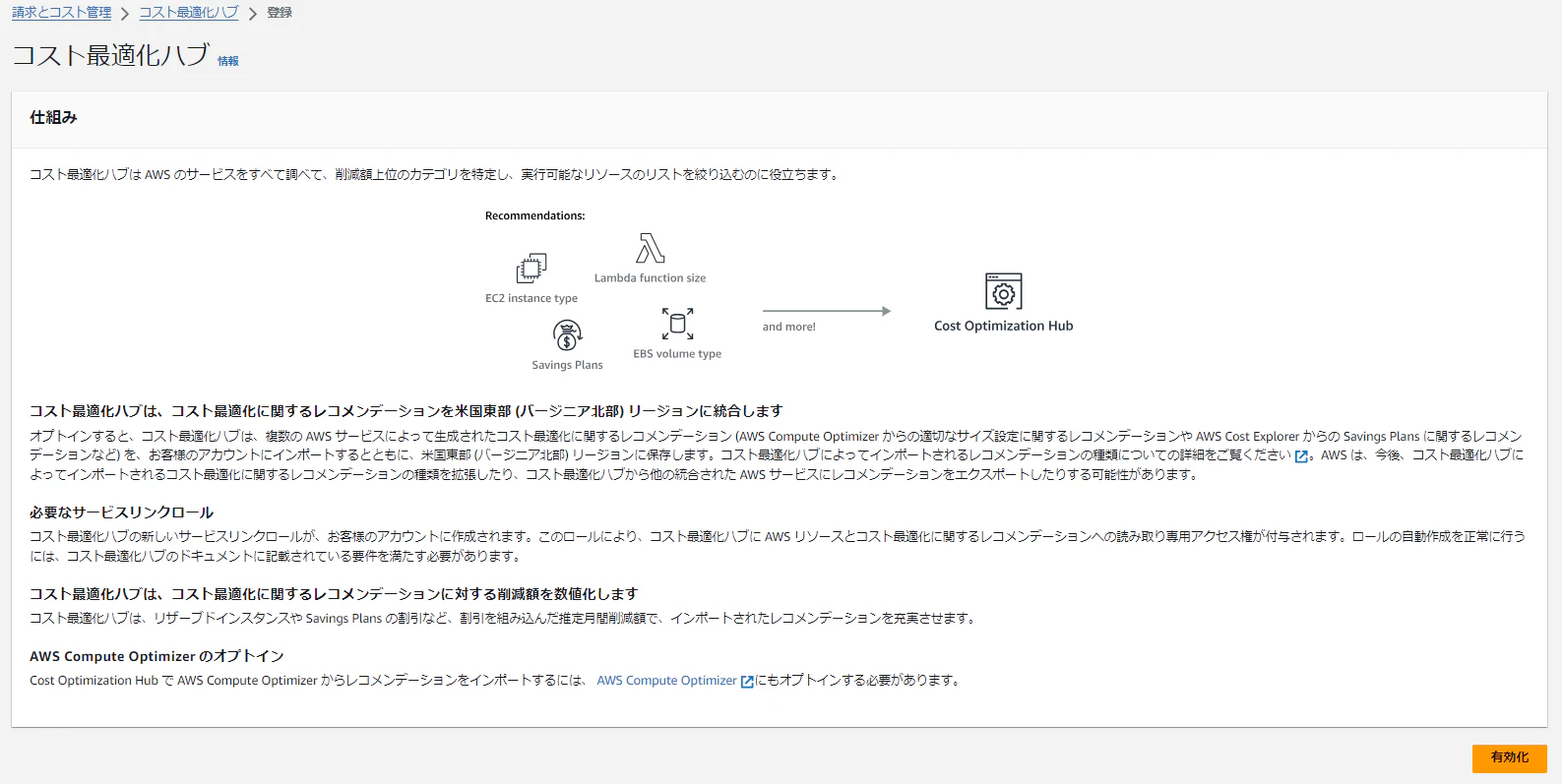Click heading about 米国東部 (バージニア北部) リージョン
The height and width of the screenshot is (784, 1562).
406,411
